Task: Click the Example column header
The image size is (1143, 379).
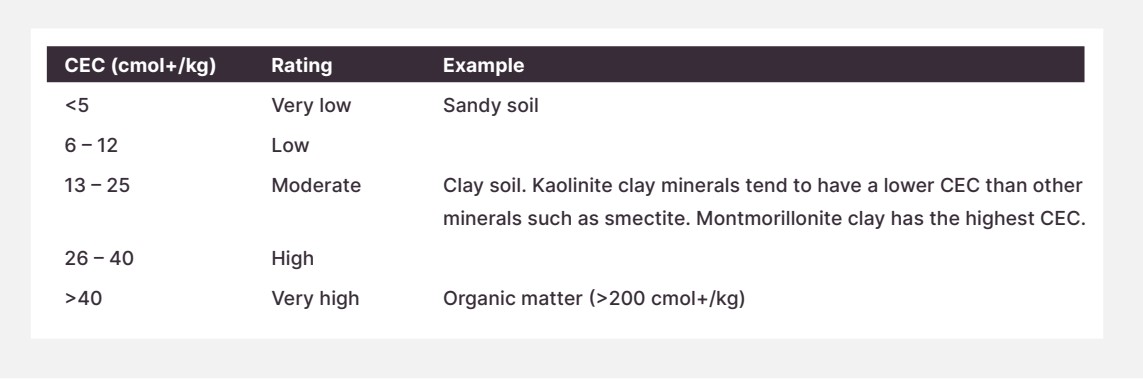Action: 483,66
